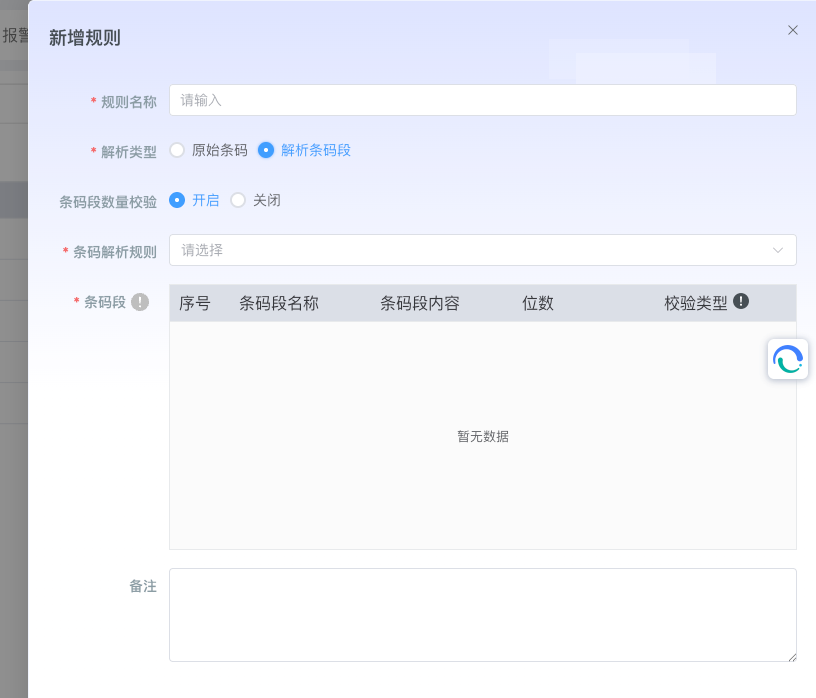Click the resize handle of 备注 textarea
The image size is (816, 698).
coord(792,657)
